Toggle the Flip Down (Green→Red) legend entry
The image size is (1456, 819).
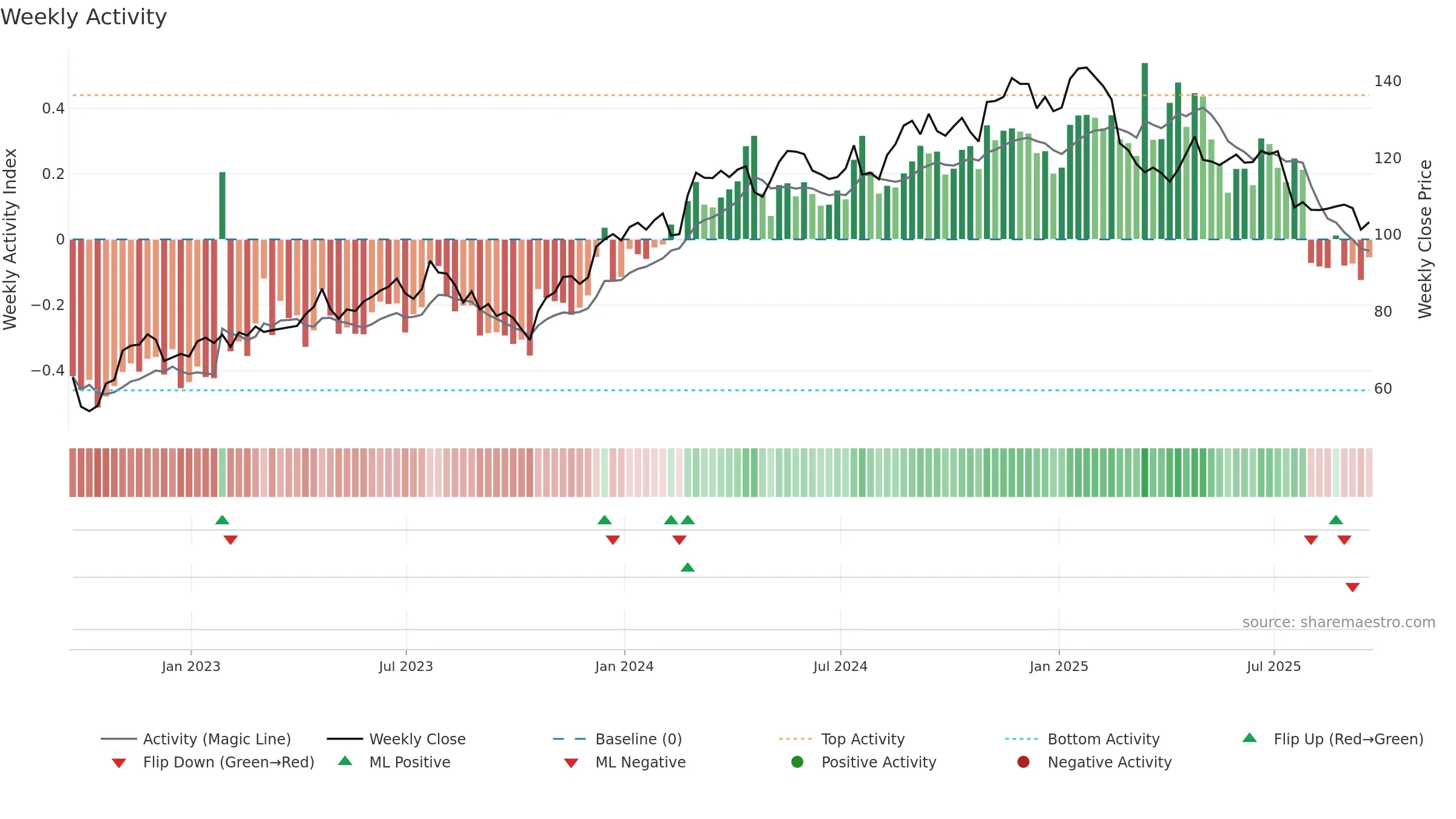213,762
